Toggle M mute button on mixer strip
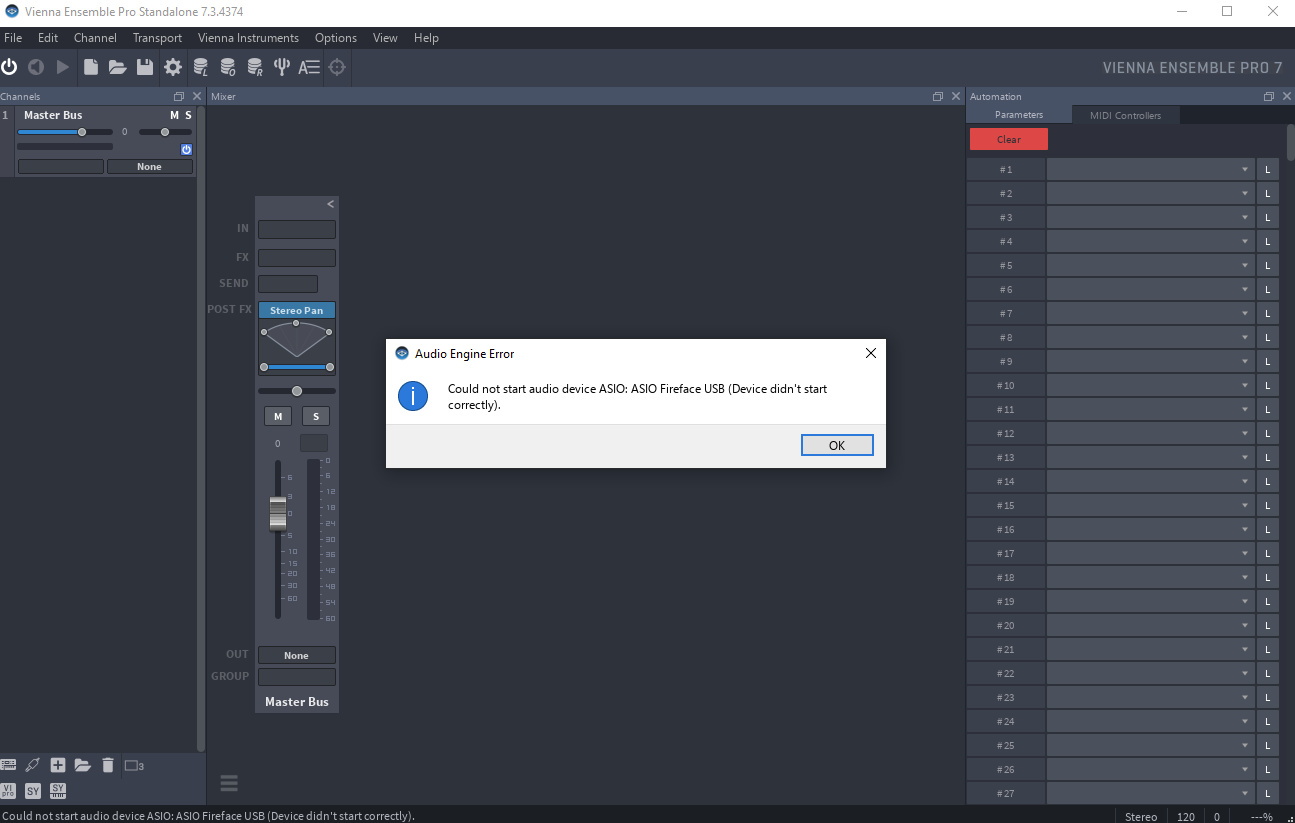Viewport: 1295px width, 823px height. tap(278, 416)
